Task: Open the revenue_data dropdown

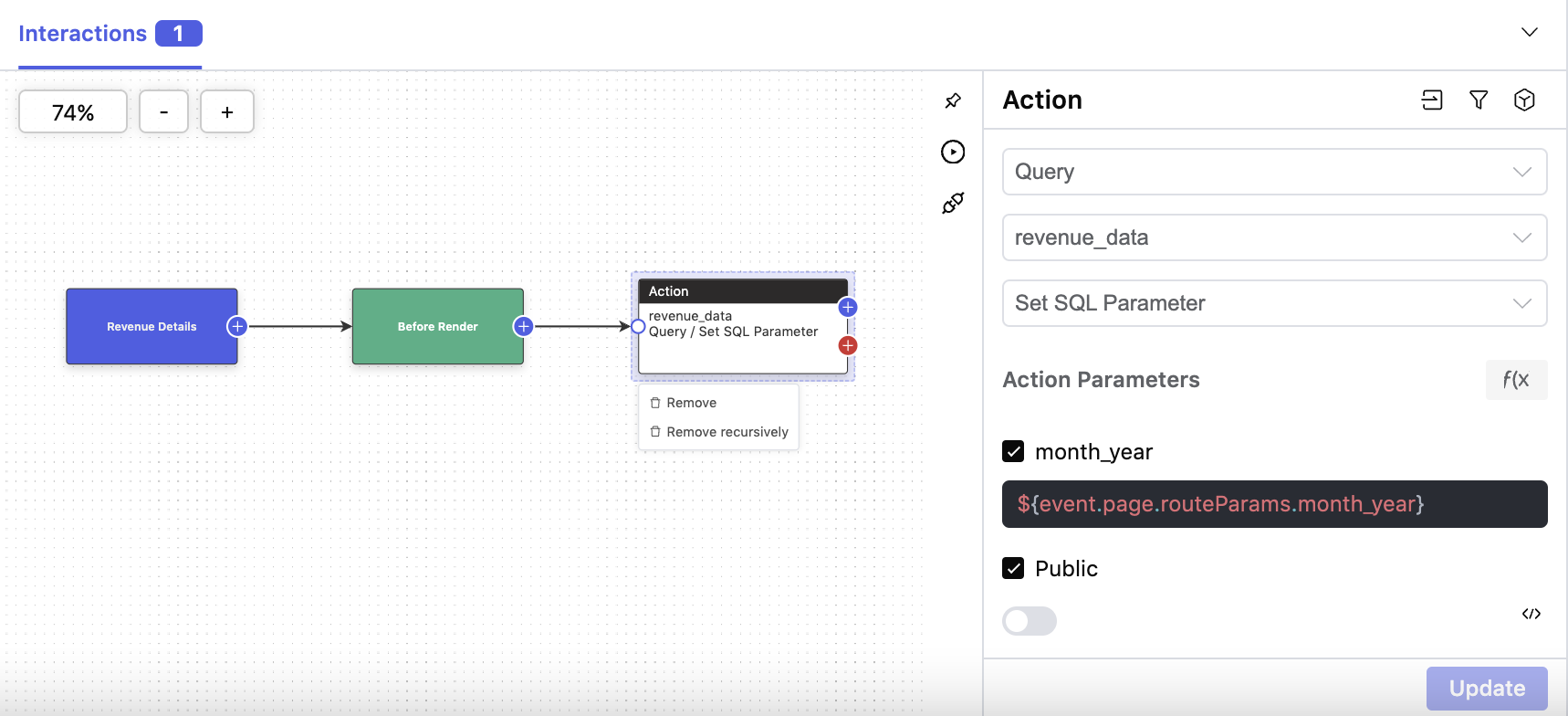Action: [x=1274, y=237]
